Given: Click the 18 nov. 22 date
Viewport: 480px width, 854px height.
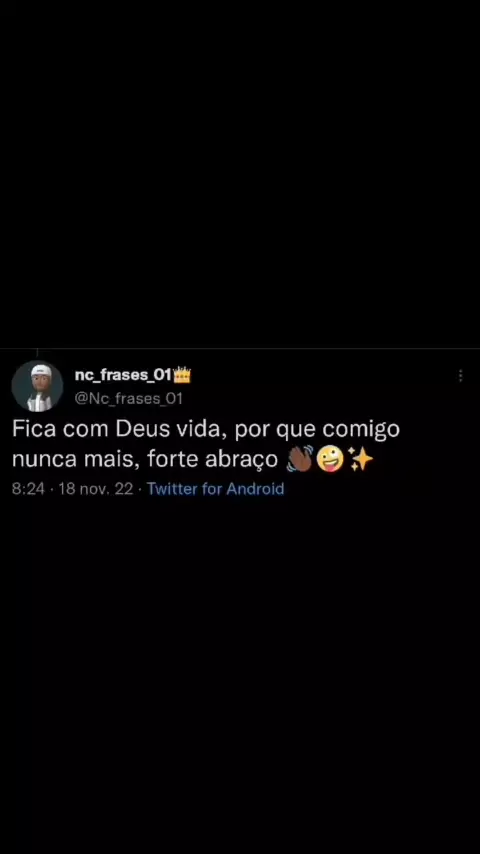Looking at the screenshot, I should click(x=95, y=489).
